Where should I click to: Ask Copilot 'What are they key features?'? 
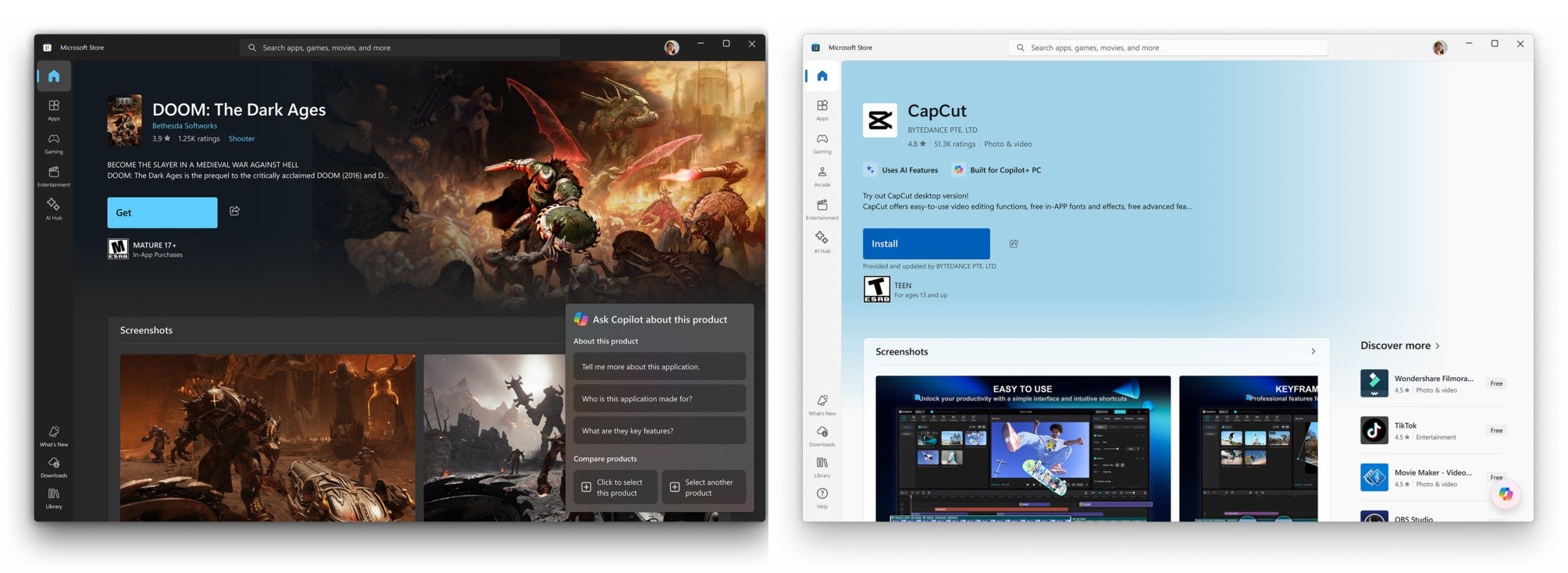point(660,430)
